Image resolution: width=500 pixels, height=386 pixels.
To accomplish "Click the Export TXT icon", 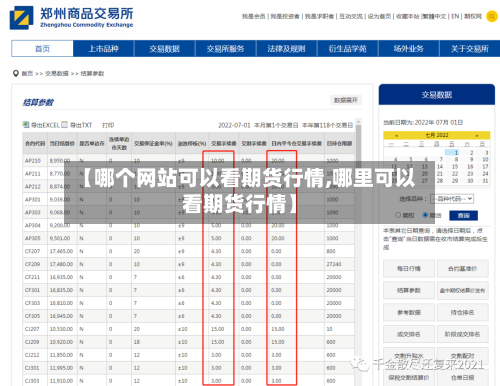I will coord(64,125).
